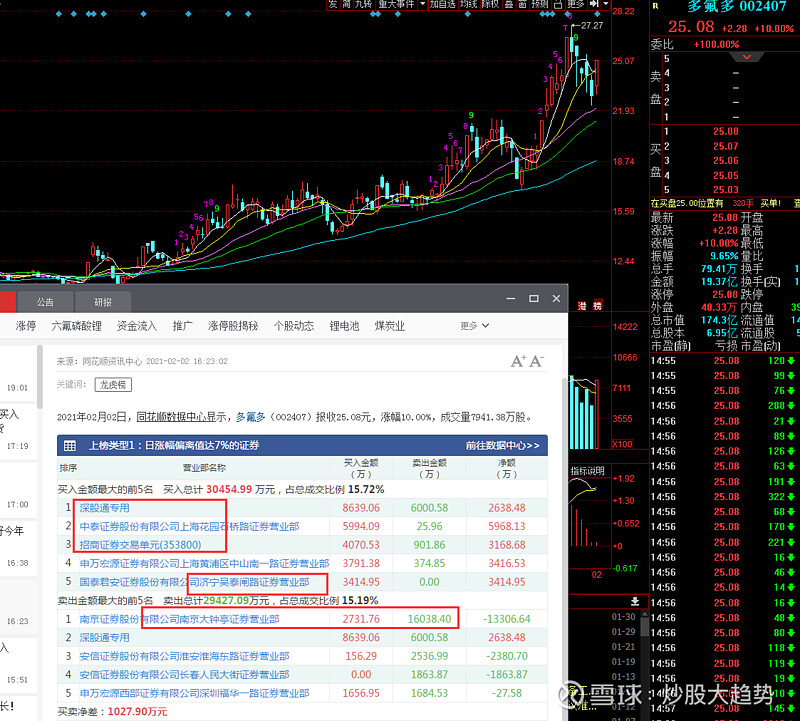Screen dimensions: 800x721
Task: Toggle the 均线 moving averages
Action: tap(469, 4)
